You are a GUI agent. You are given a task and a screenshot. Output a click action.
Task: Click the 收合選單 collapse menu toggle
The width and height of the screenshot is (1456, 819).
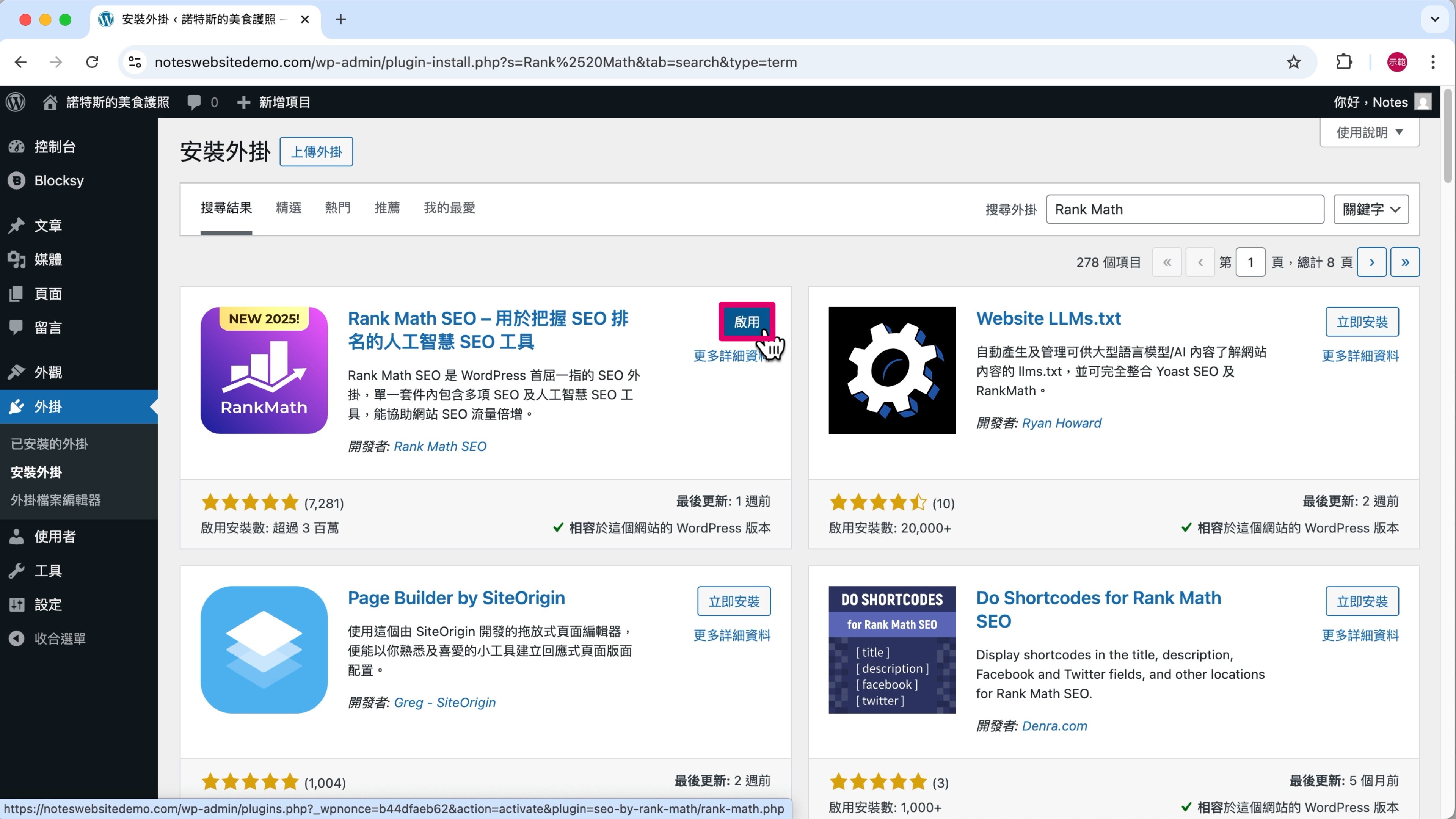pyautogui.click(x=60, y=638)
